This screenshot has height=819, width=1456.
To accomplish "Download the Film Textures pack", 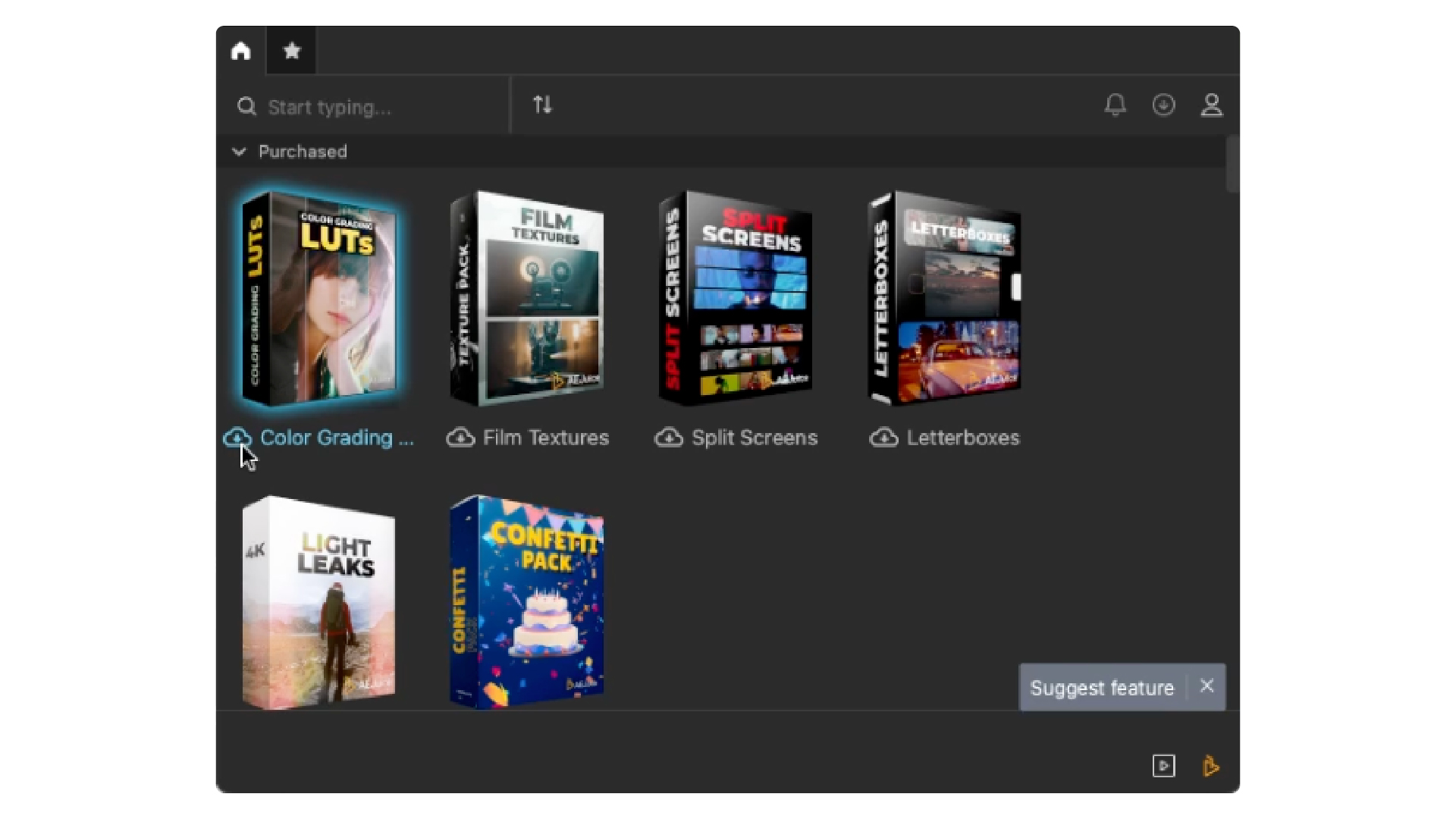I will 460,438.
